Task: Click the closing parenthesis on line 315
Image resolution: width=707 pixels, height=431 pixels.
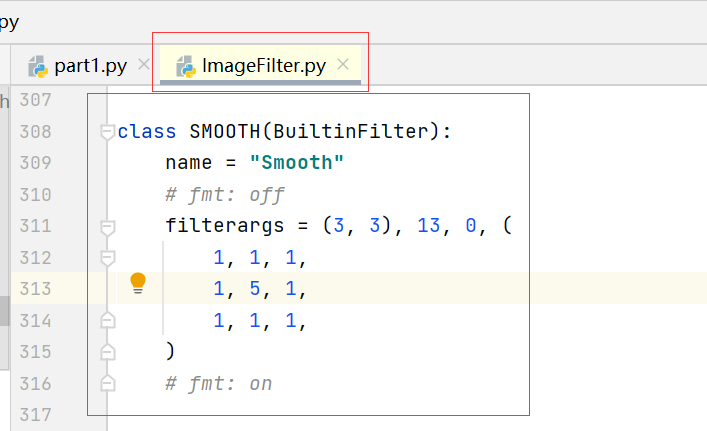Action: (x=170, y=351)
